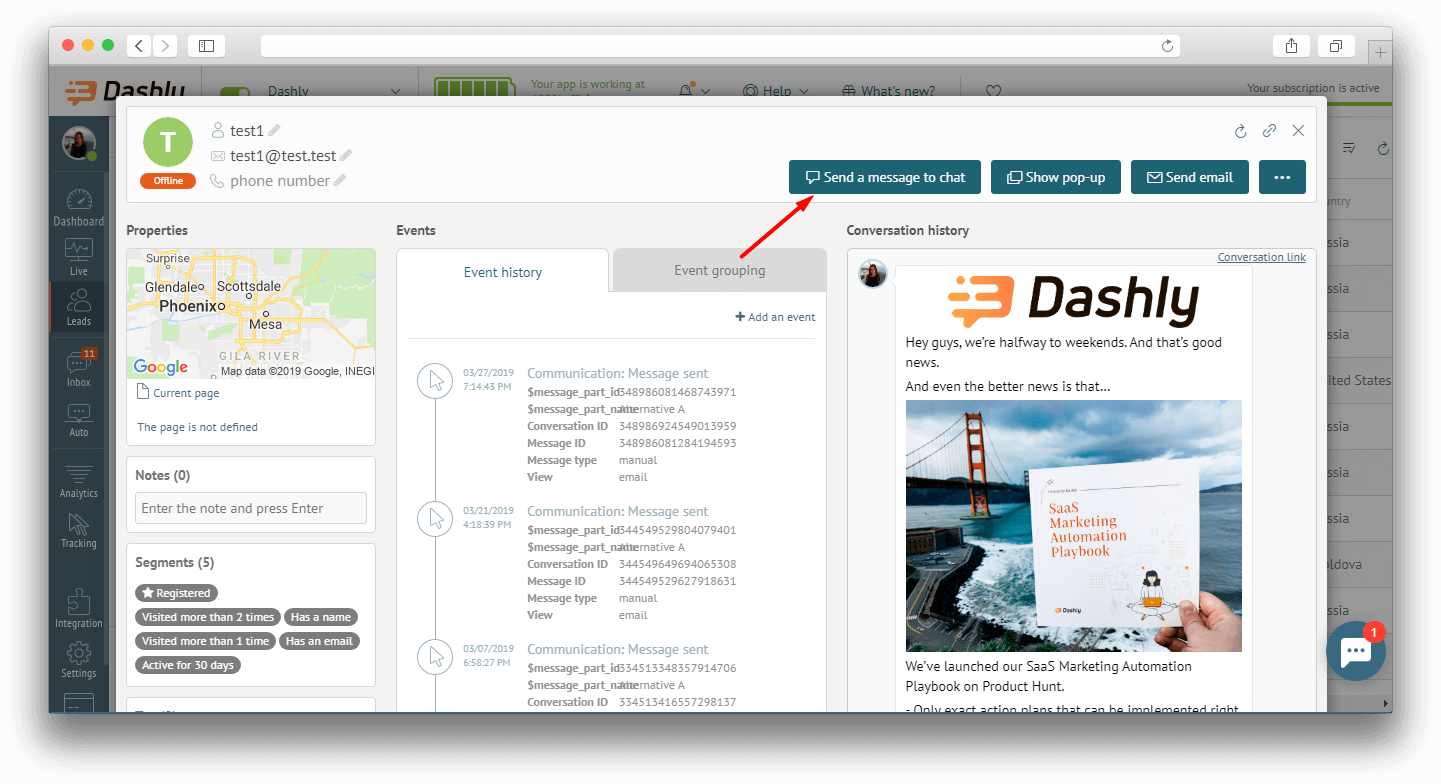Click the Send email button
Screen dimensions: 1441x784
click(1190, 177)
